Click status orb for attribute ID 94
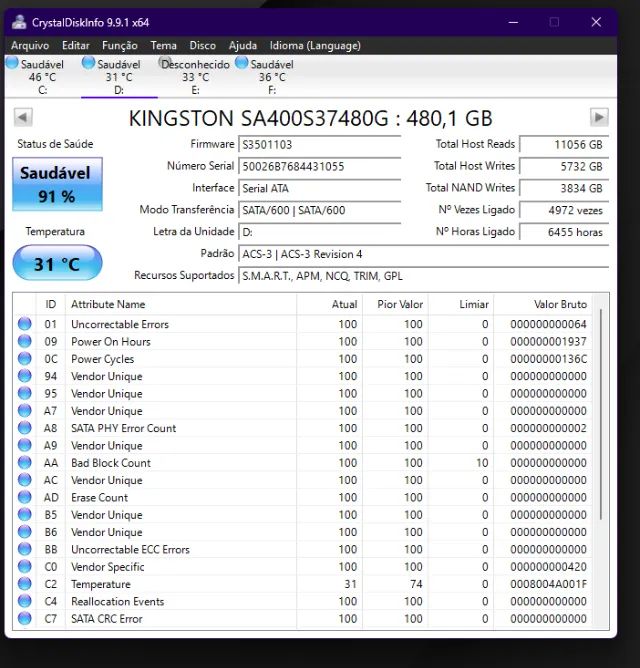Image resolution: width=640 pixels, height=668 pixels. coord(25,376)
